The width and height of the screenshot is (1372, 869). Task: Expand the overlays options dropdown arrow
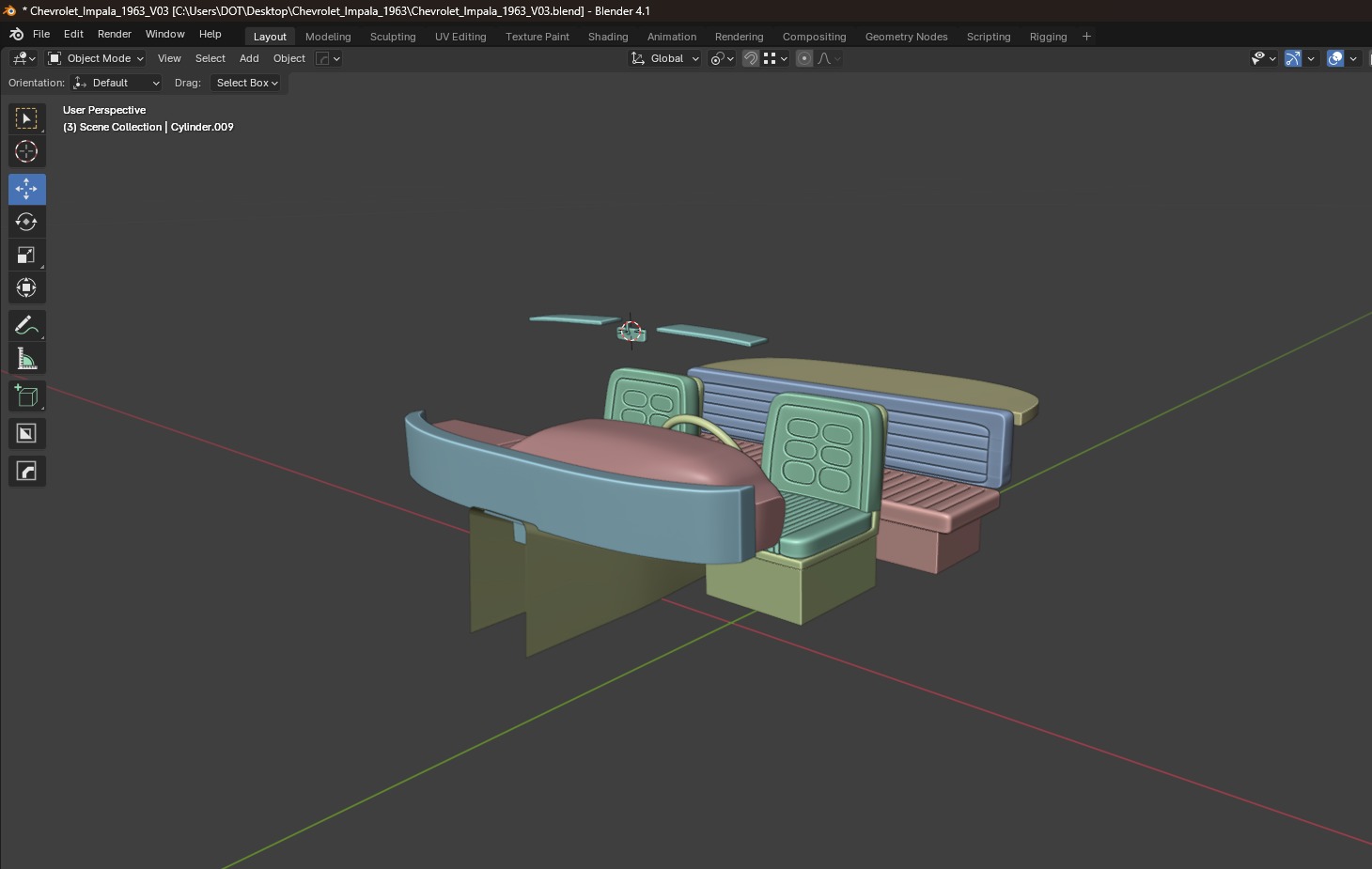[1353, 58]
